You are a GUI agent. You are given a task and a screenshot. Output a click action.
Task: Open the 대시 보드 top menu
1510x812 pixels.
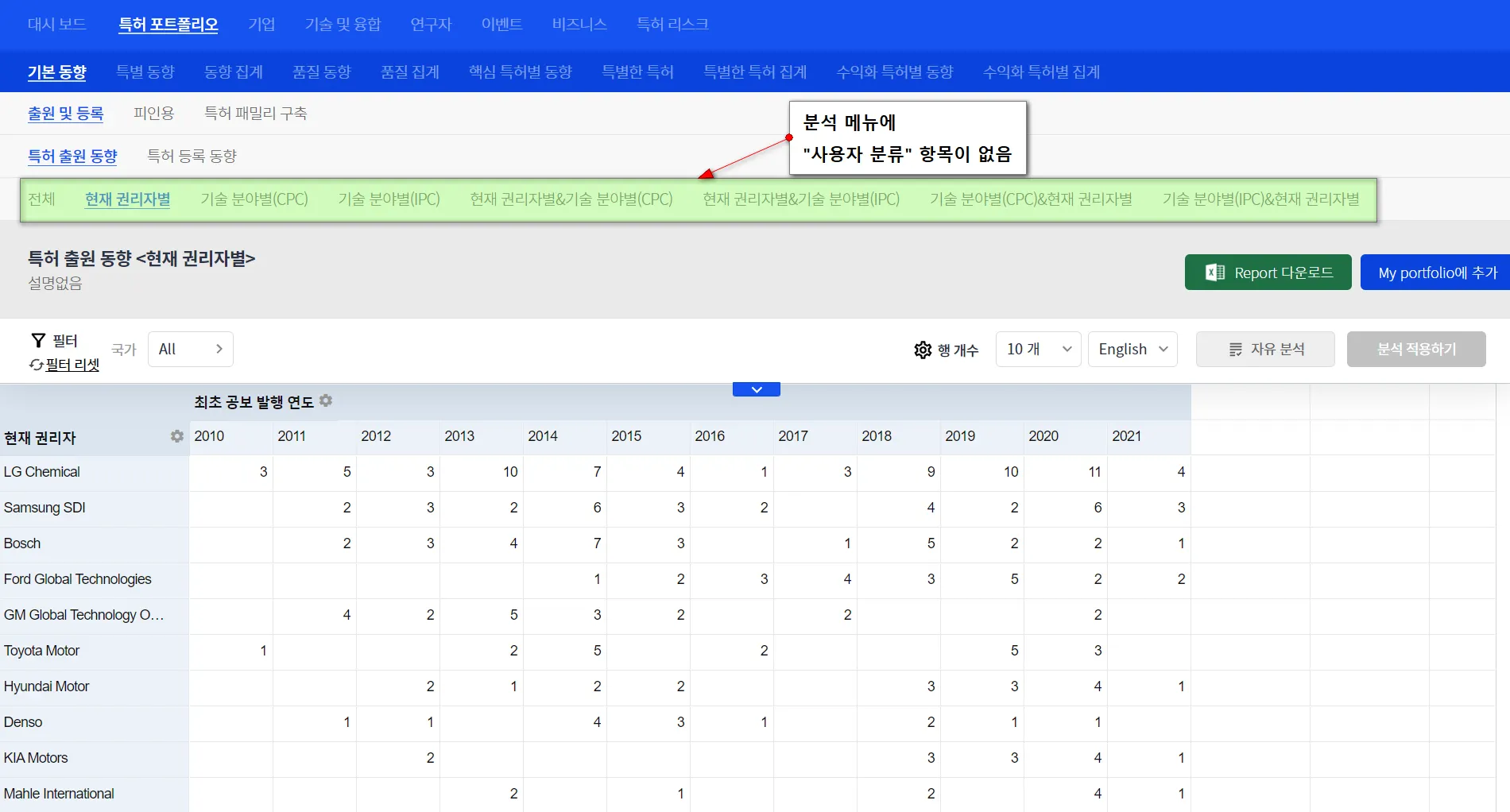56,24
